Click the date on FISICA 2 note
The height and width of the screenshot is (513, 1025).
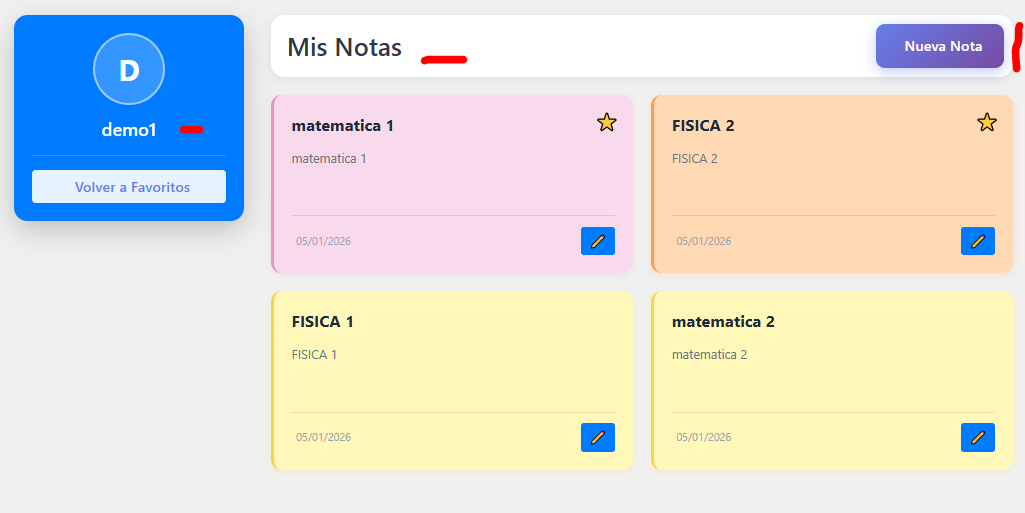[x=704, y=241]
